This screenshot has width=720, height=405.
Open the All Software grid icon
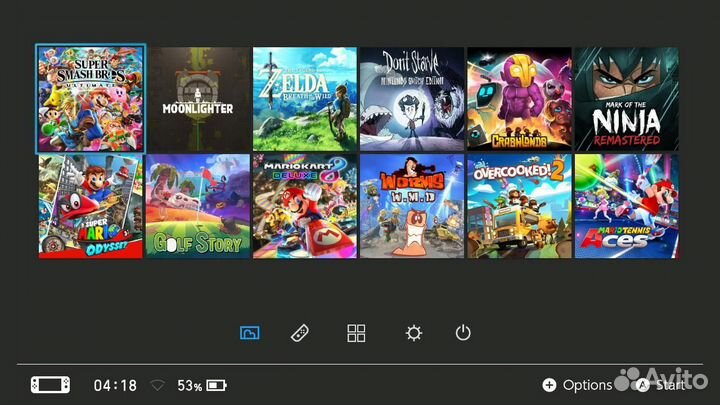[x=356, y=333]
